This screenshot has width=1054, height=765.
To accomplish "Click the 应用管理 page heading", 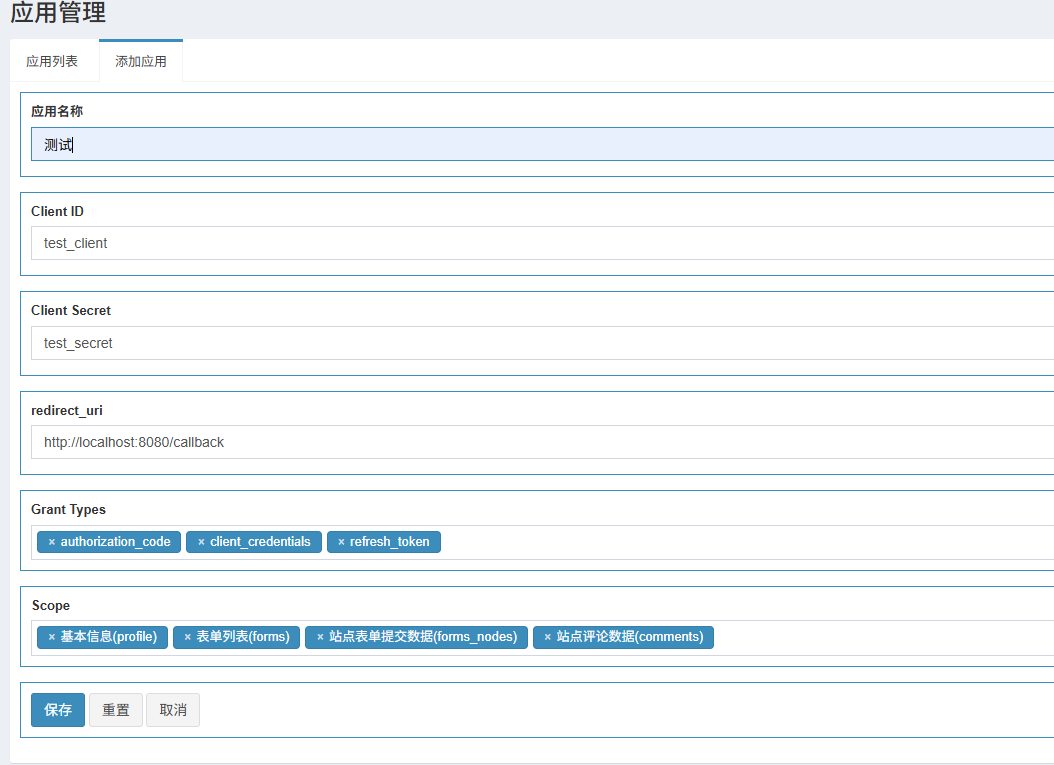I will point(58,14).
